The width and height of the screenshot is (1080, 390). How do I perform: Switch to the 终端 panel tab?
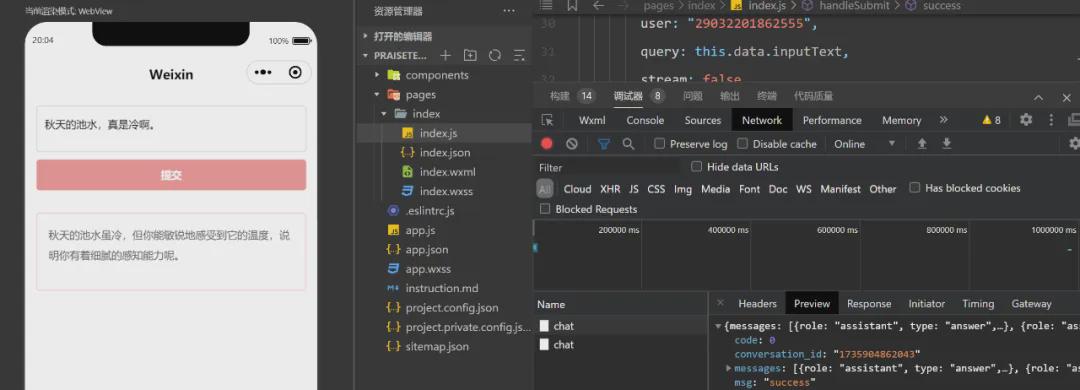coord(767,96)
